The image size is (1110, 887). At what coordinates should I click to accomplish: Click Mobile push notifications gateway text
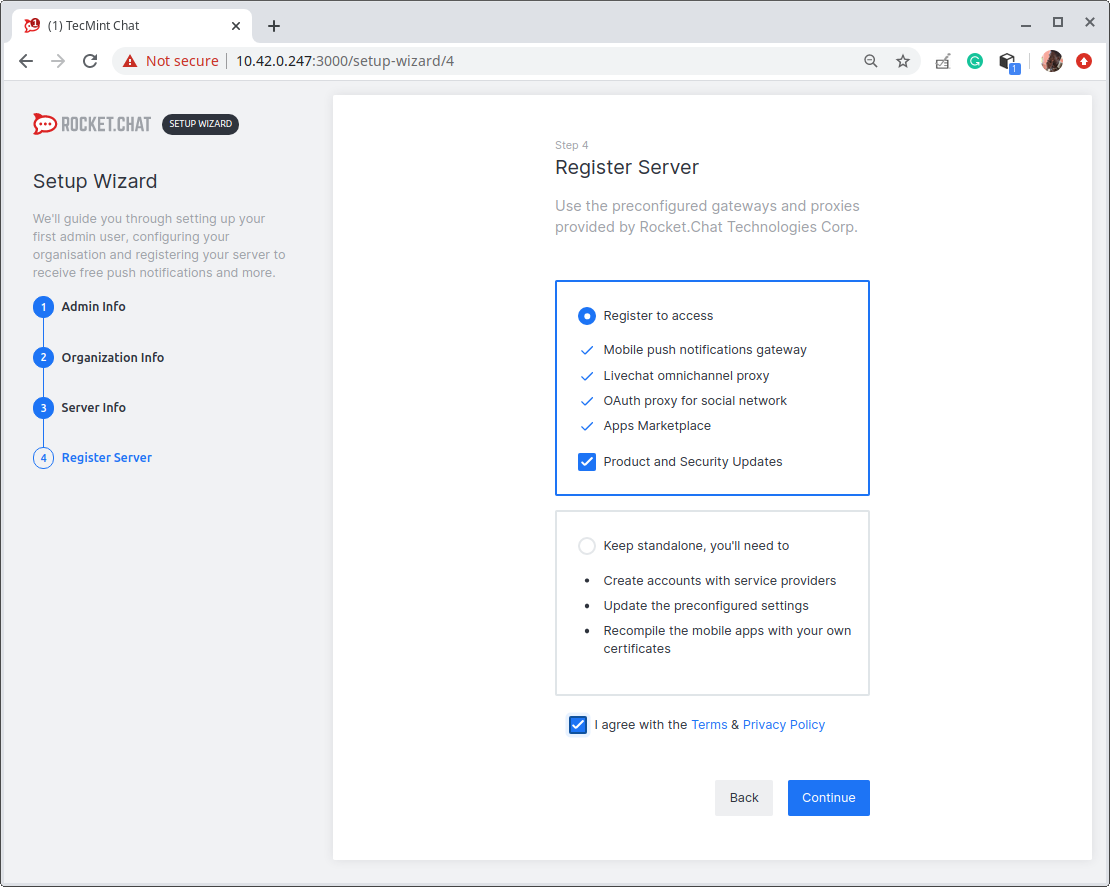point(705,350)
